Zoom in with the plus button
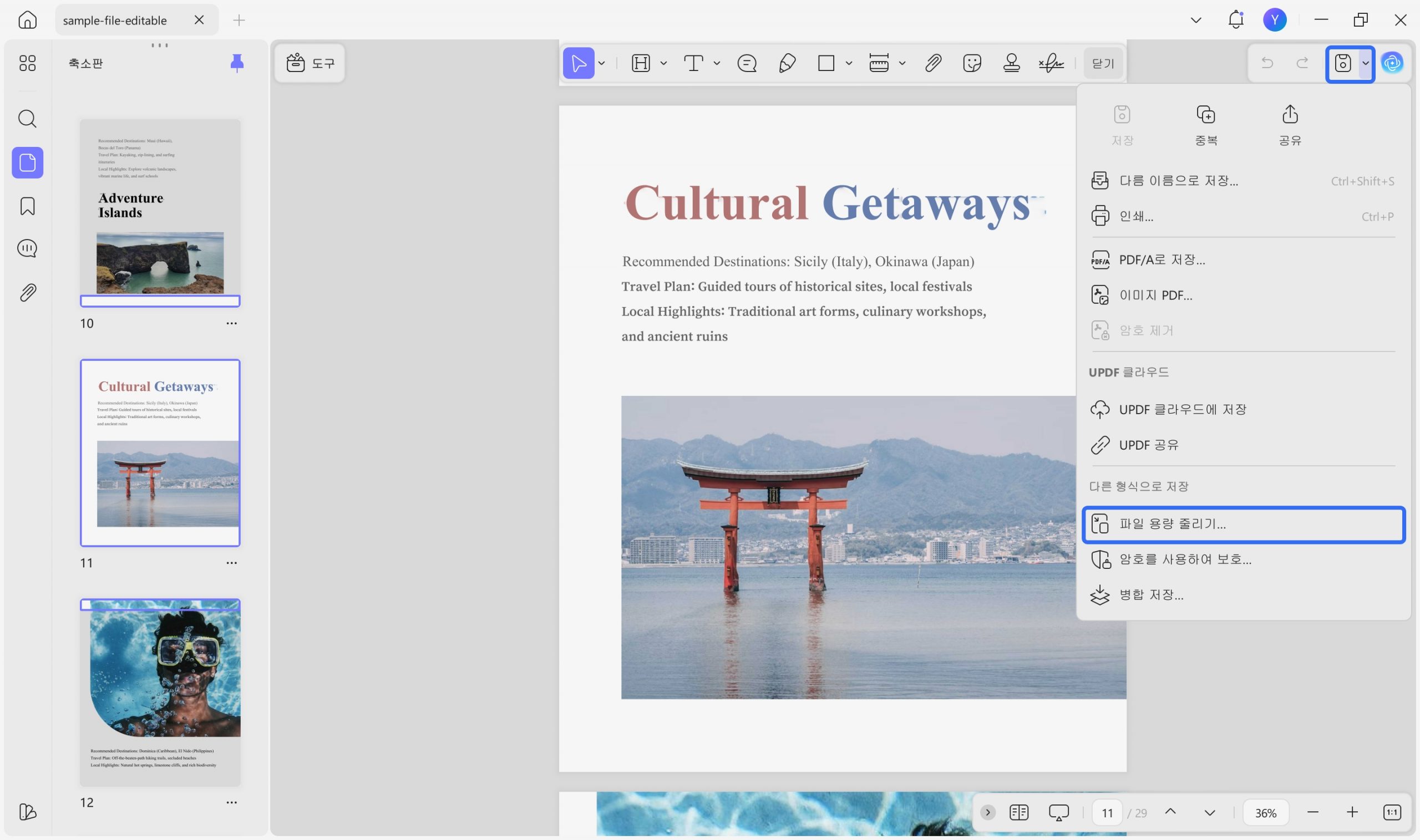Viewport: 1420px width, 840px height. click(1352, 812)
